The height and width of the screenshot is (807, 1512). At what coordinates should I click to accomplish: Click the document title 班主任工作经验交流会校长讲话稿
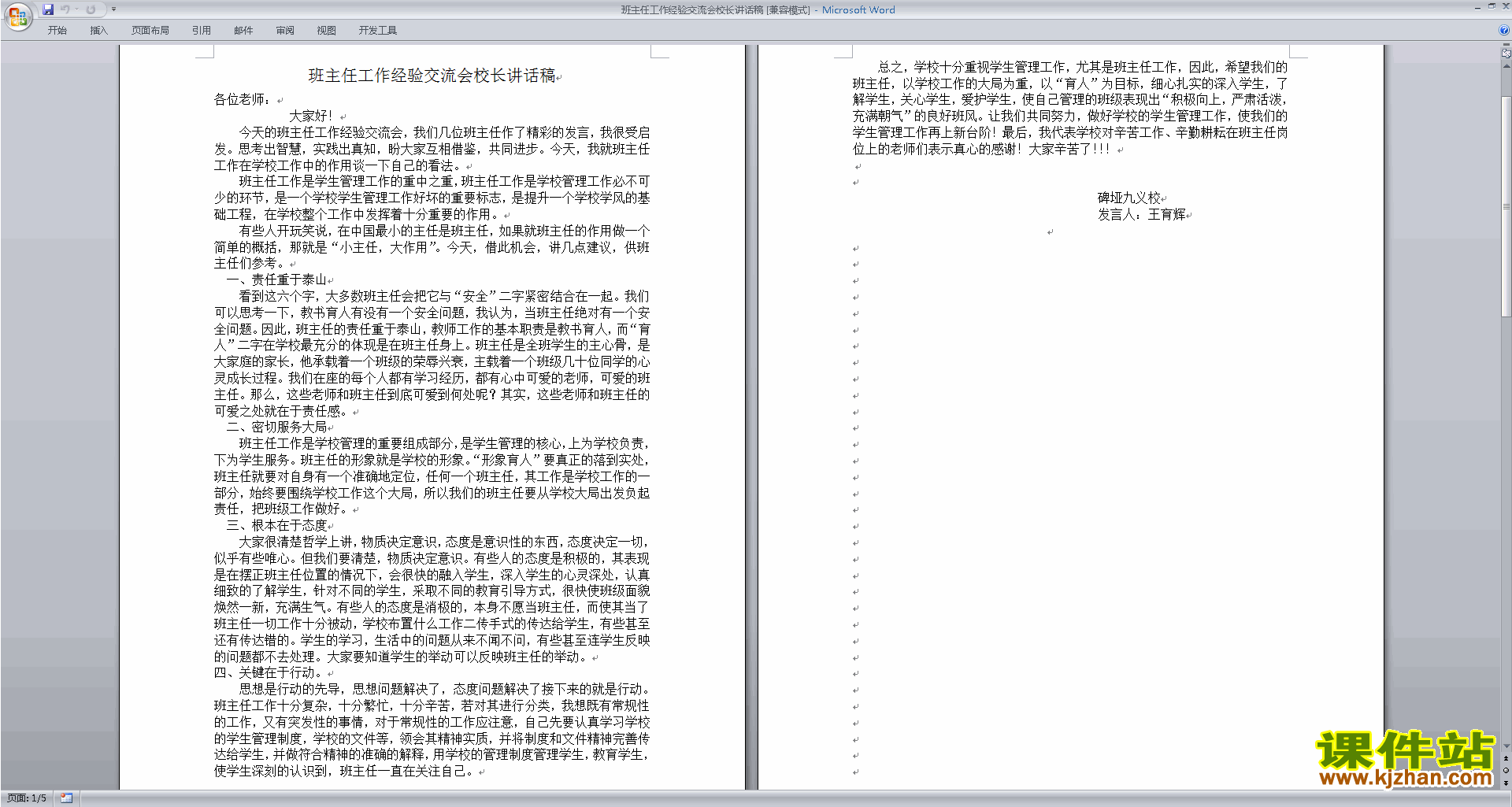coord(432,76)
